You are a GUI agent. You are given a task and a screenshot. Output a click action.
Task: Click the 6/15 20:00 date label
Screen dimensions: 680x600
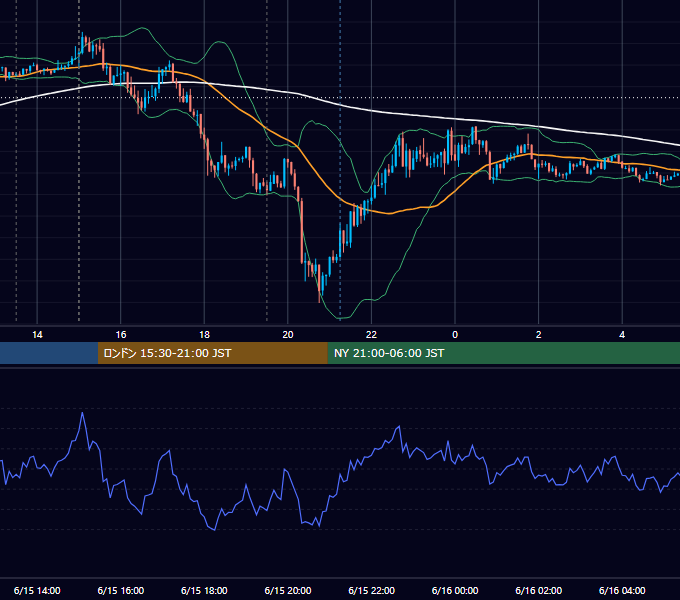[288, 590]
